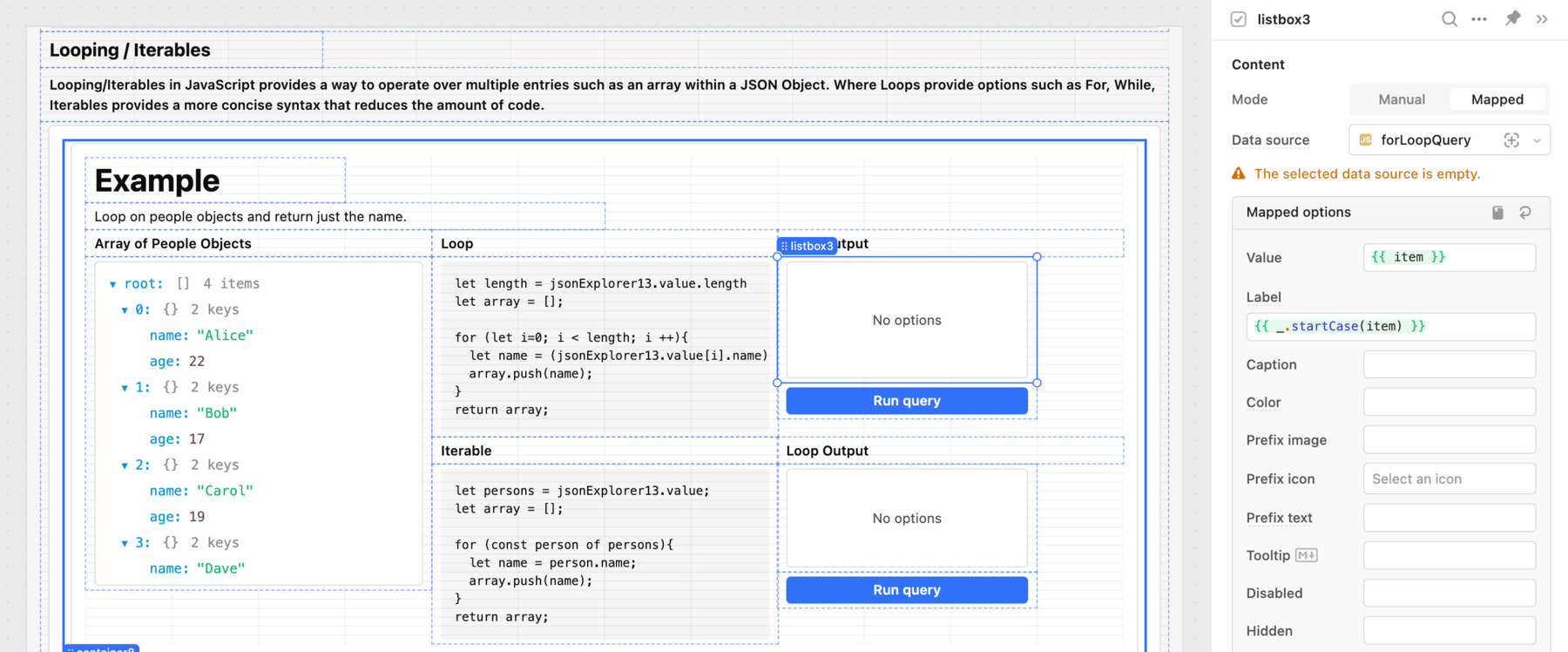Click Run query under Loop Output listbox
The height and width of the screenshot is (652, 1568).
pyautogui.click(x=907, y=590)
